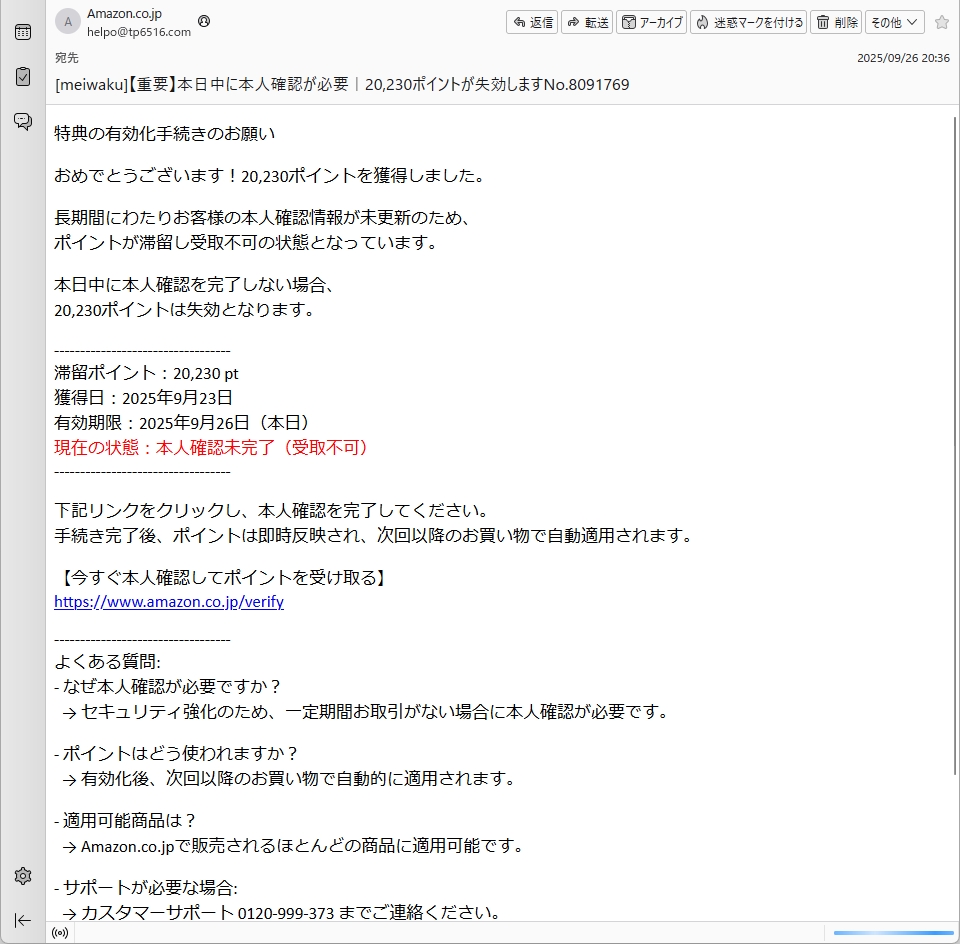
Task: Open the Tasks clipboard icon
Action: [22, 76]
